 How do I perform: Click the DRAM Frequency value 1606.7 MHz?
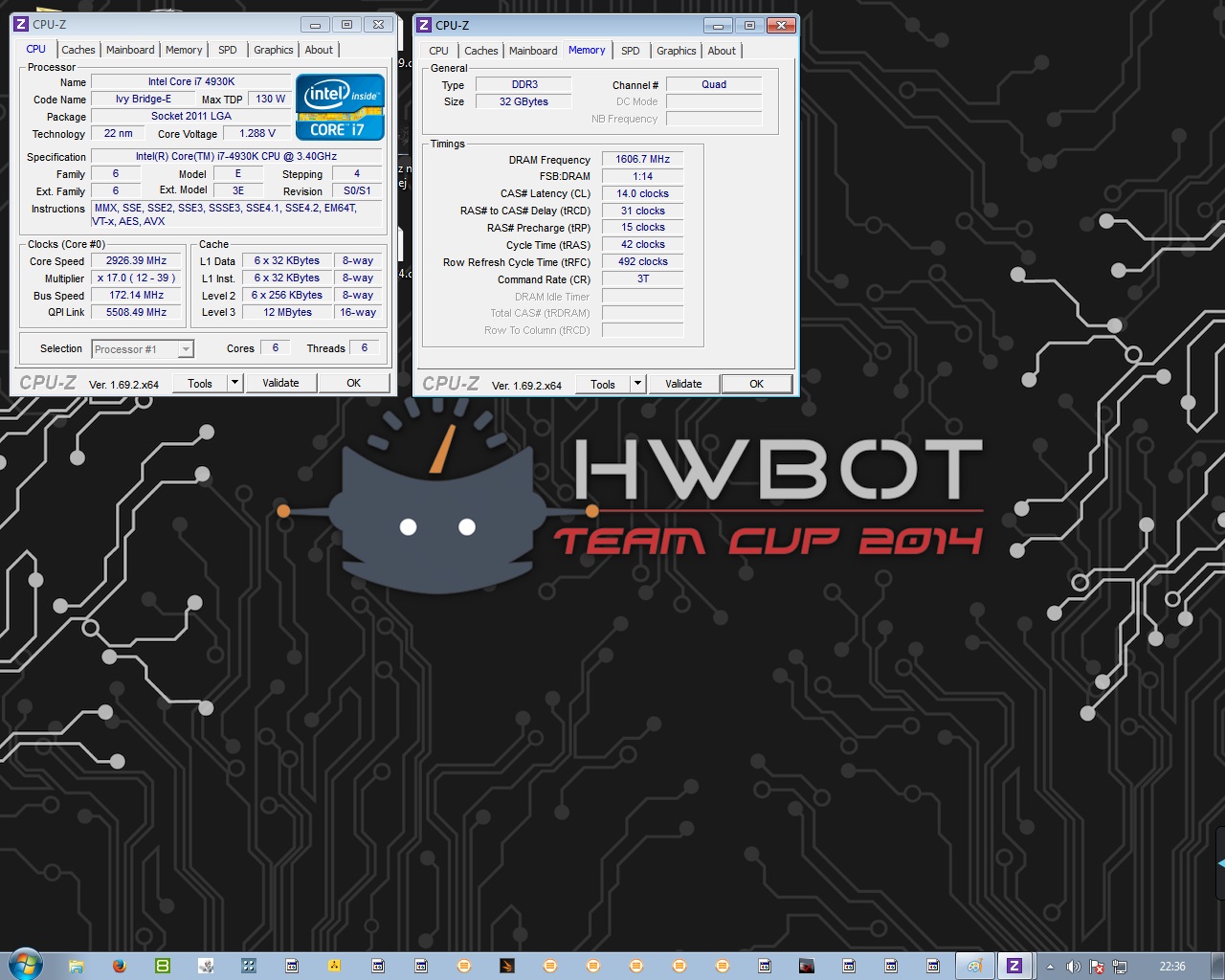tap(642, 160)
